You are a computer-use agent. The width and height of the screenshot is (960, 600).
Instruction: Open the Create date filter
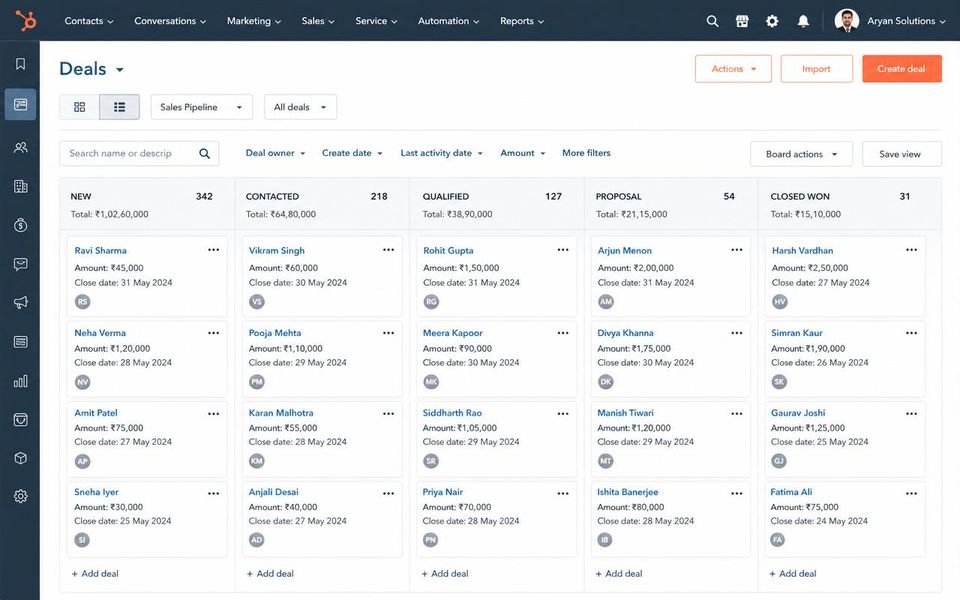pyautogui.click(x=352, y=153)
